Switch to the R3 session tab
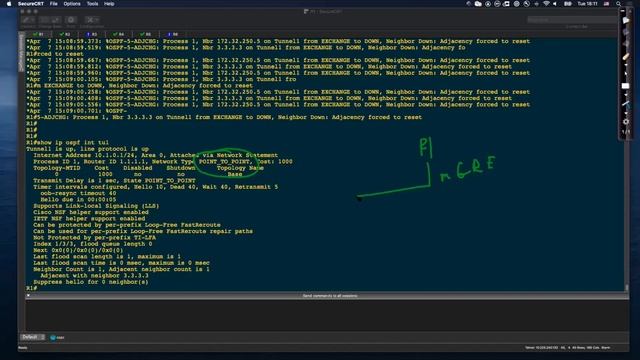This screenshot has height=360, width=640. (x=92, y=34)
